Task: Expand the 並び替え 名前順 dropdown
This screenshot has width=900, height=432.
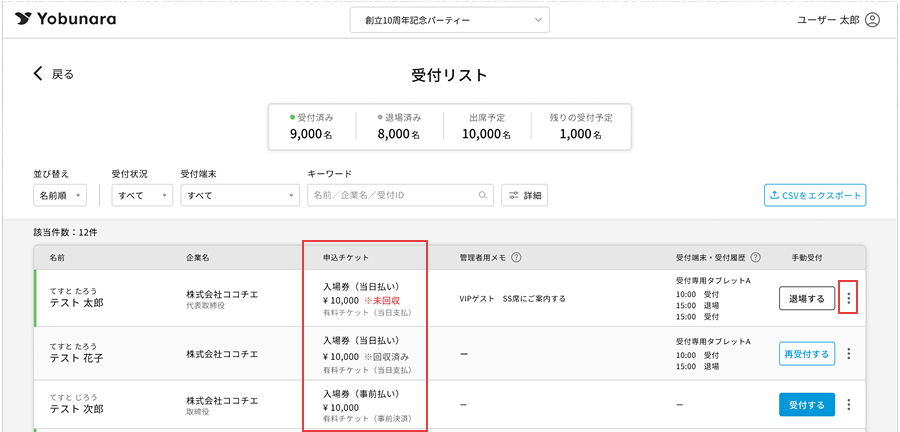Action: pyautogui.click(x=61, y=195)
